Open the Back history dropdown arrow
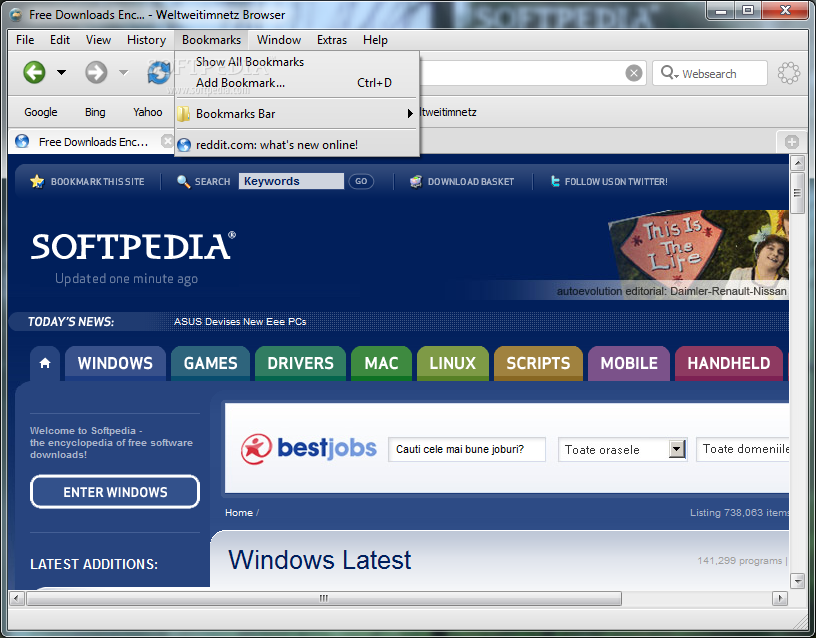816x638 pixels. click(x=61, y=72)
